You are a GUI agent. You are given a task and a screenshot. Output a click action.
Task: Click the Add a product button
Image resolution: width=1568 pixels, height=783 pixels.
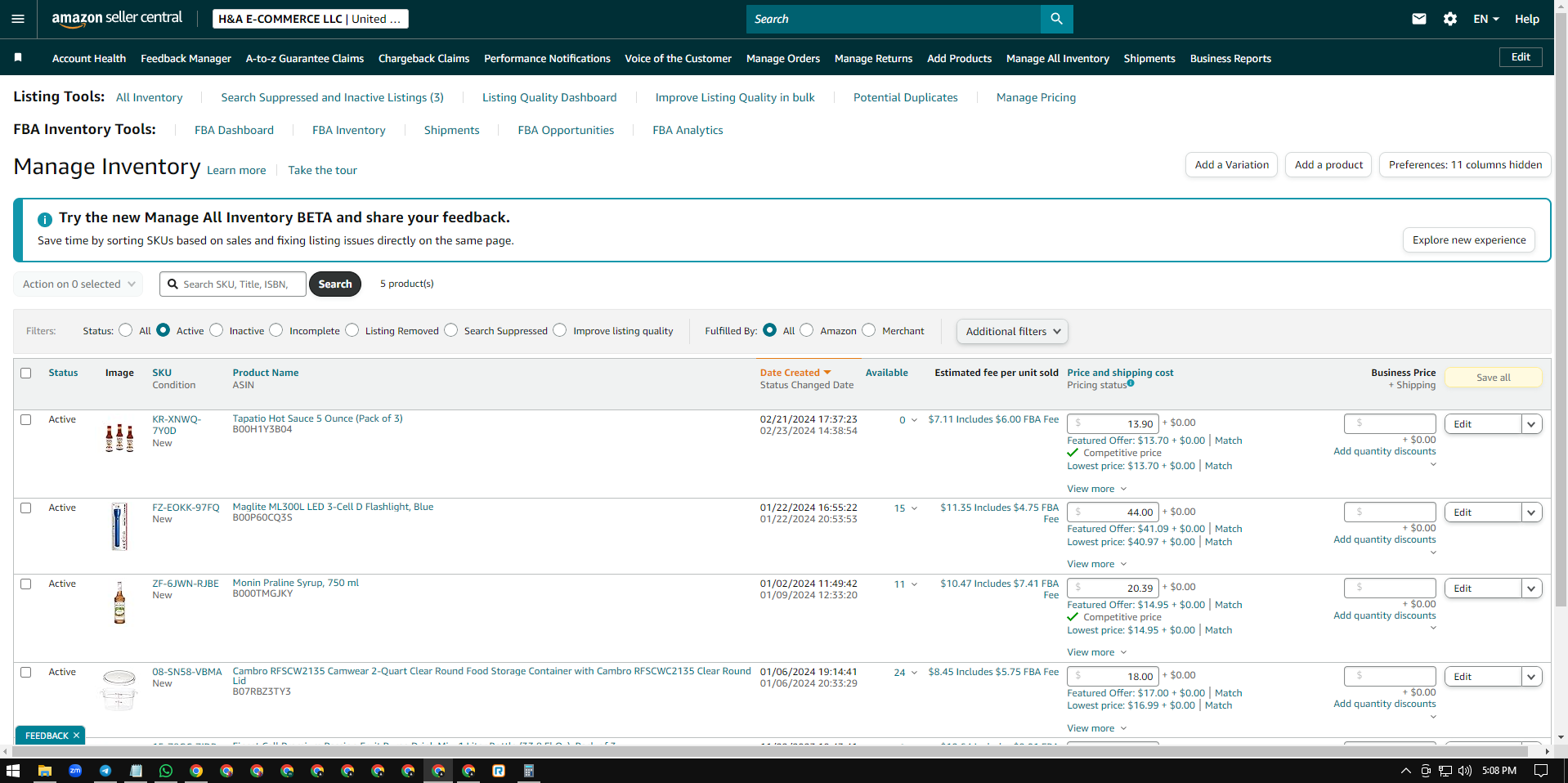1328,164
